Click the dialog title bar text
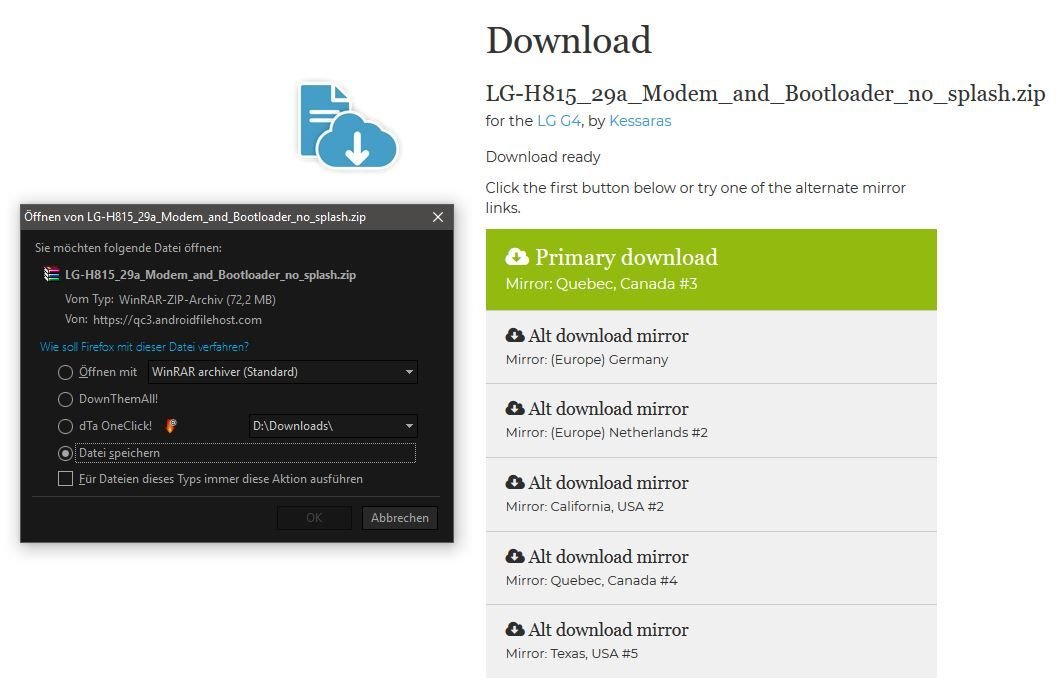1058x699 pixels. 195,217
